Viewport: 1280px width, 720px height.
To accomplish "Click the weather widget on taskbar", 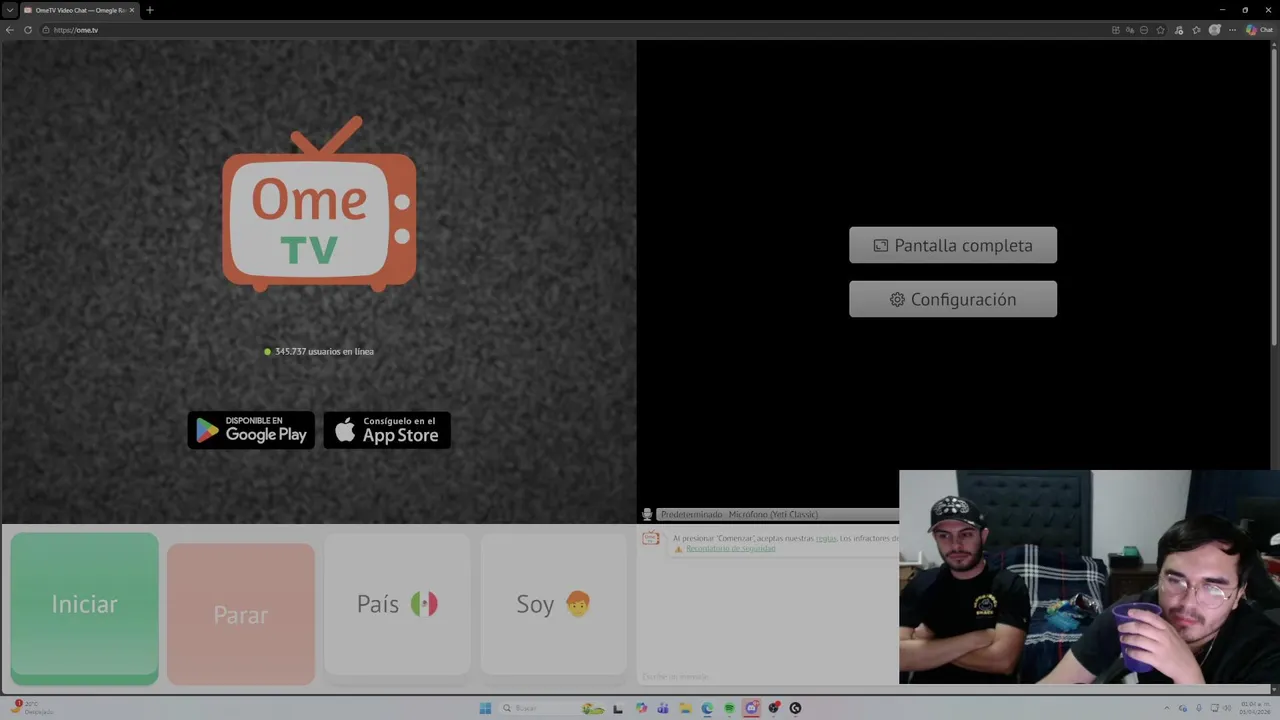I will (31, 708).
